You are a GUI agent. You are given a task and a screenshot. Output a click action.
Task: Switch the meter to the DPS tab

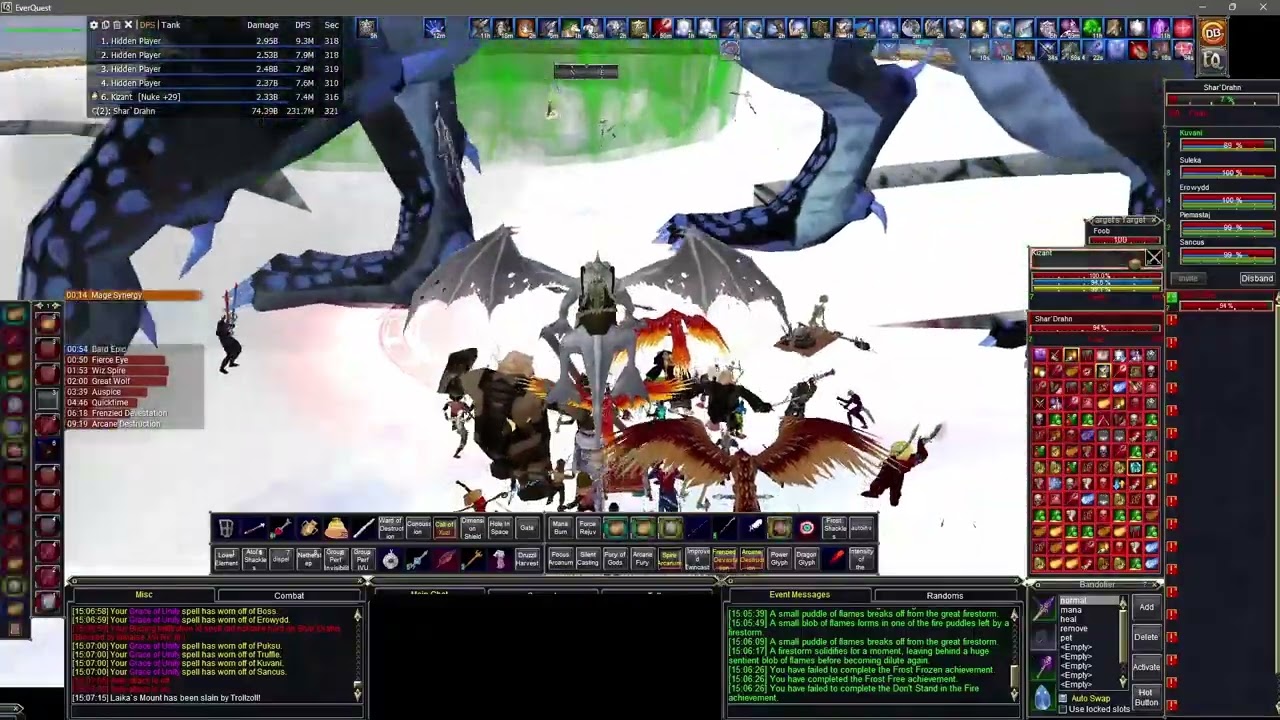[x=147, y=25]
